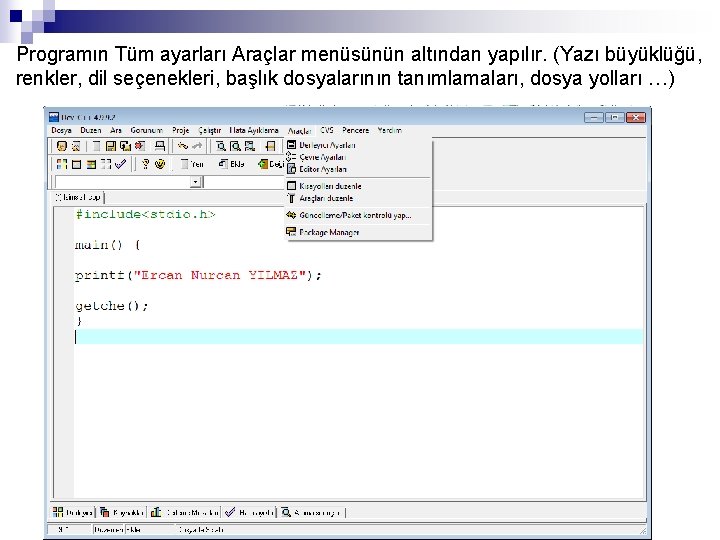720x540 pixels.
Task: Choose Derleyici Ayarları from Araçlar menu
Action: click(358, 145)
